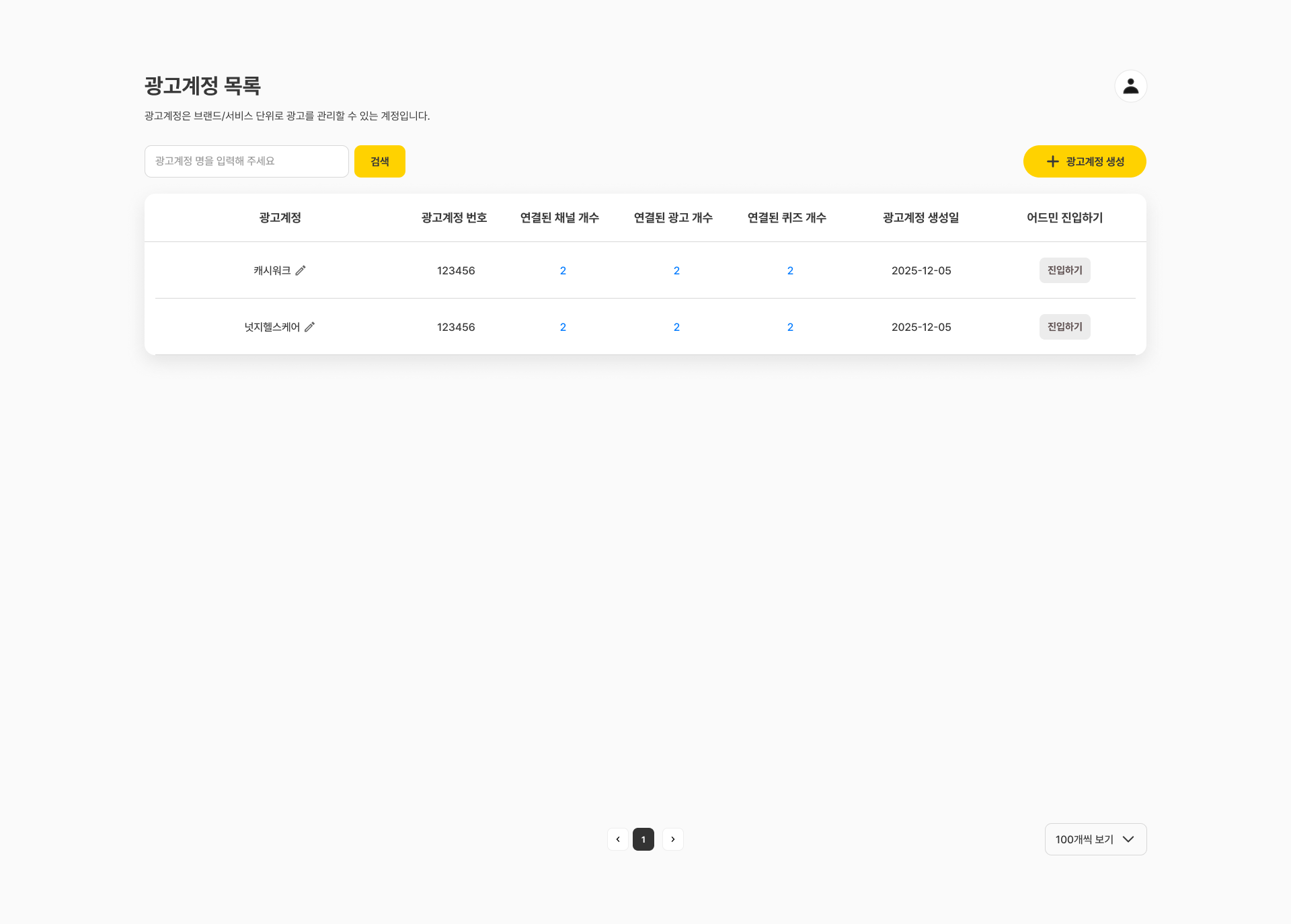Edit the 캐시워크 account name pencil icon
Viewport: 1291px width, 924px height.
[301, 270]
